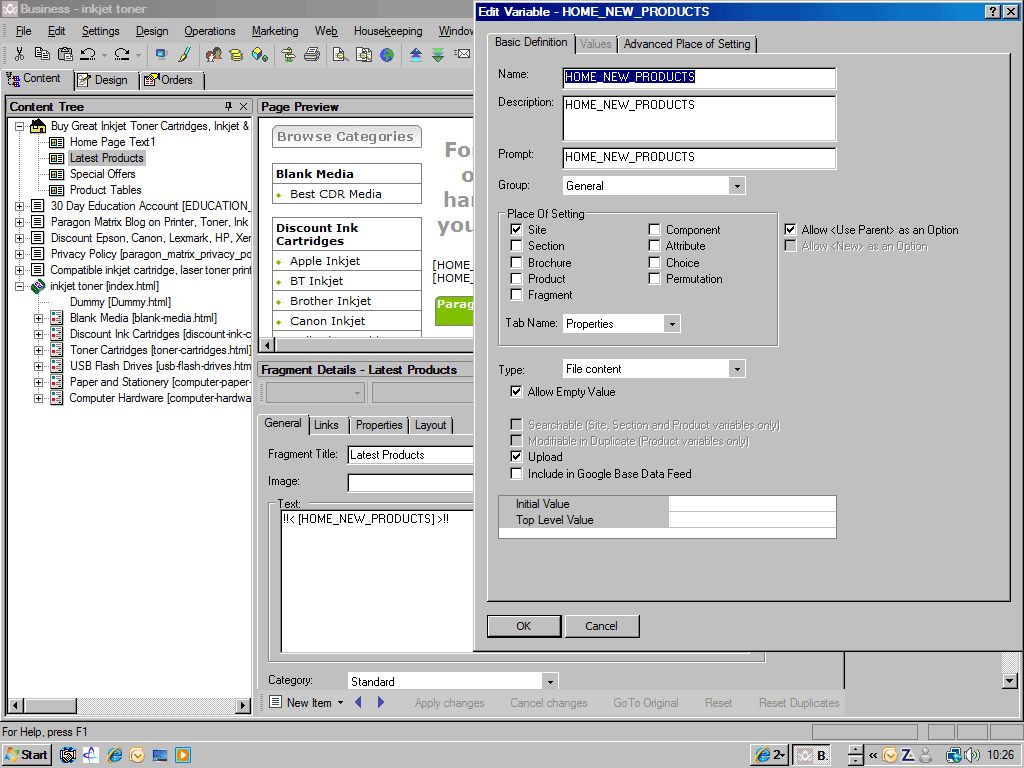The width and height of the screenshot is (1024, 768).
Task: Click Internet Explorer icon in quick launch
Action: [115, 755]
